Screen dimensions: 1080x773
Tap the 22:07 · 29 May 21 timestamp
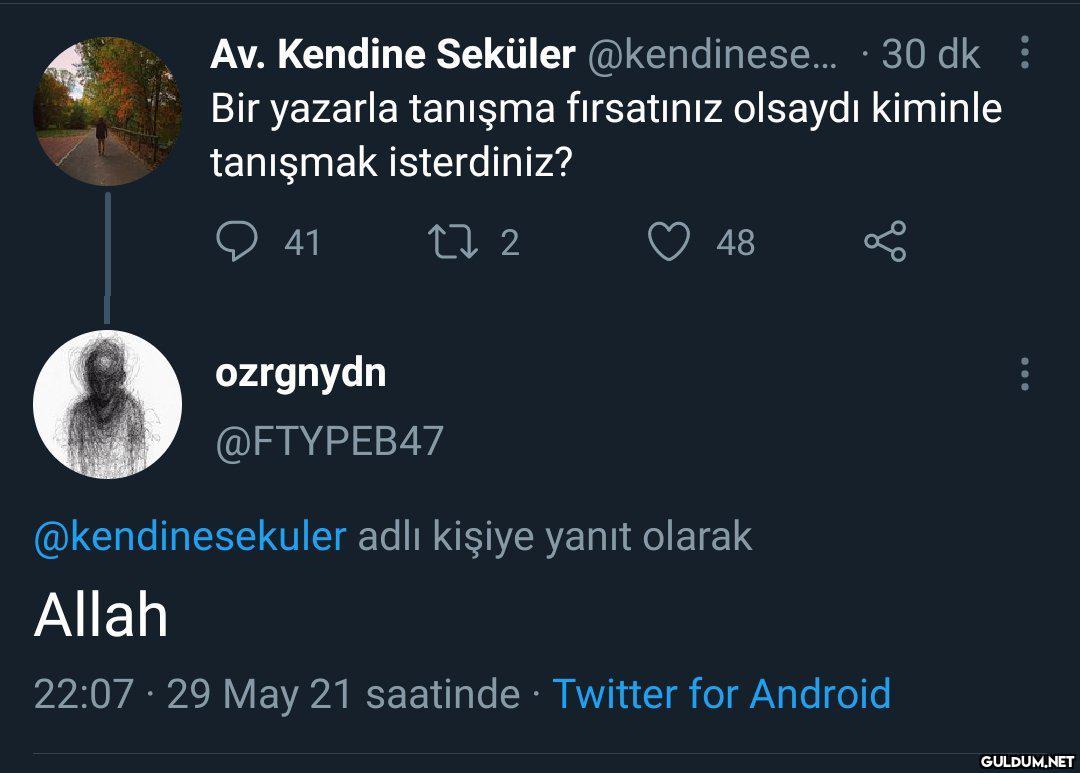(276, 693)
